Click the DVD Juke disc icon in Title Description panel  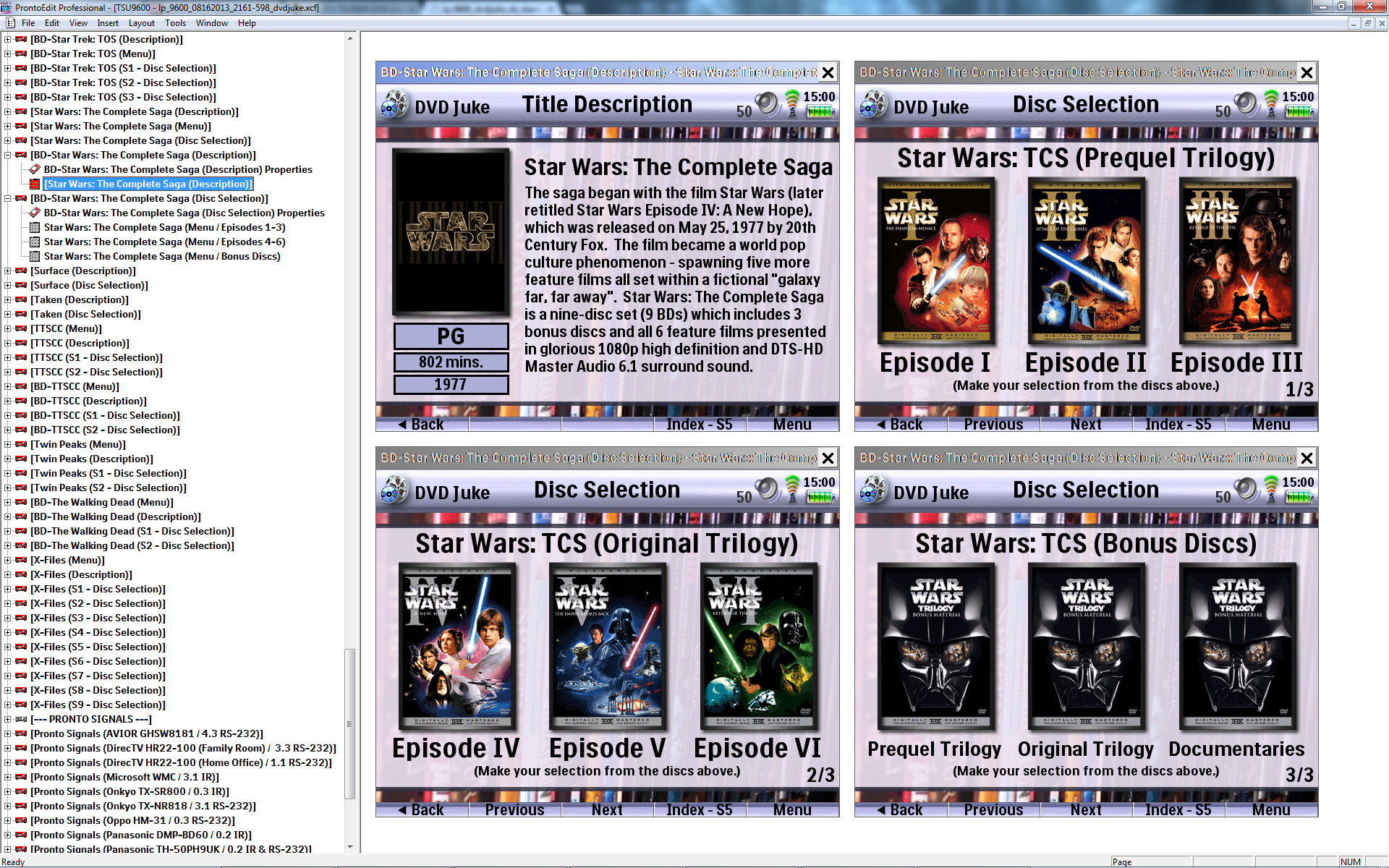(394, 105)
